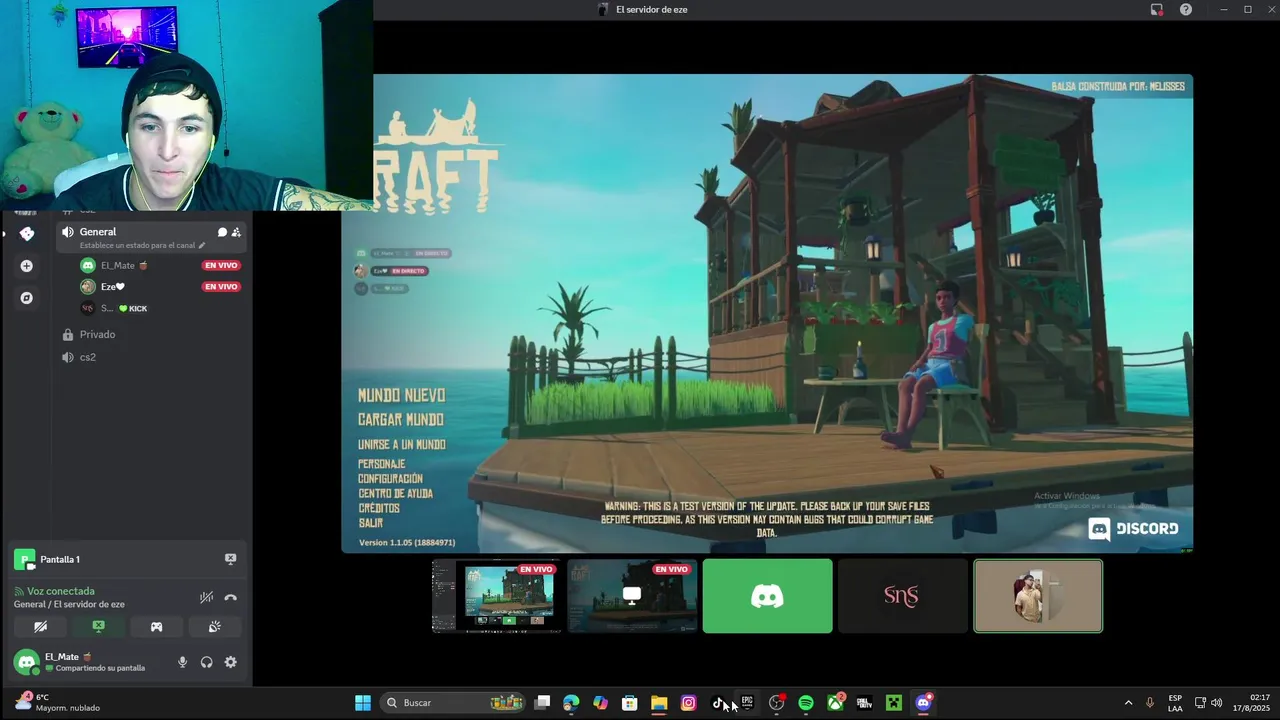The image size is (1280, 720).
Task: Open the Discord help icon in title bar
Action: click(1186, 9)
